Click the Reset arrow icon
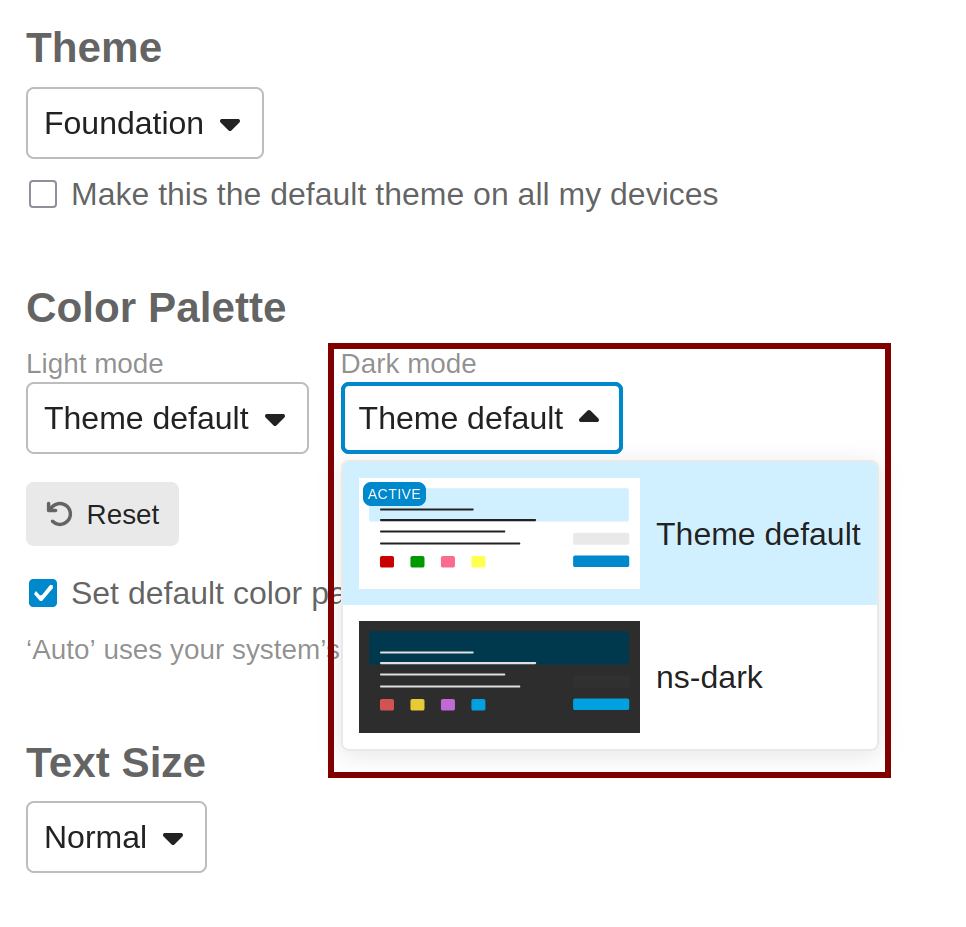 pyautogui.click(x=60, y=514)
